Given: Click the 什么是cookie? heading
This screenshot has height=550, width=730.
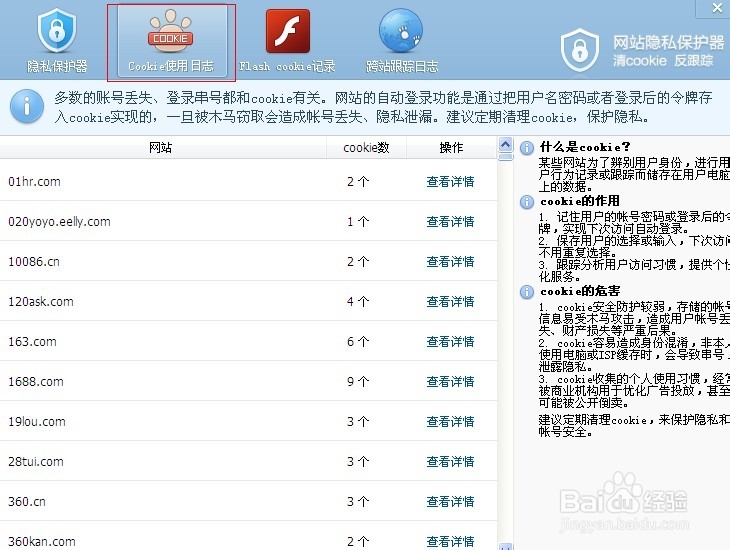Looking at the screenshot, I should click(x=585, y=147).
